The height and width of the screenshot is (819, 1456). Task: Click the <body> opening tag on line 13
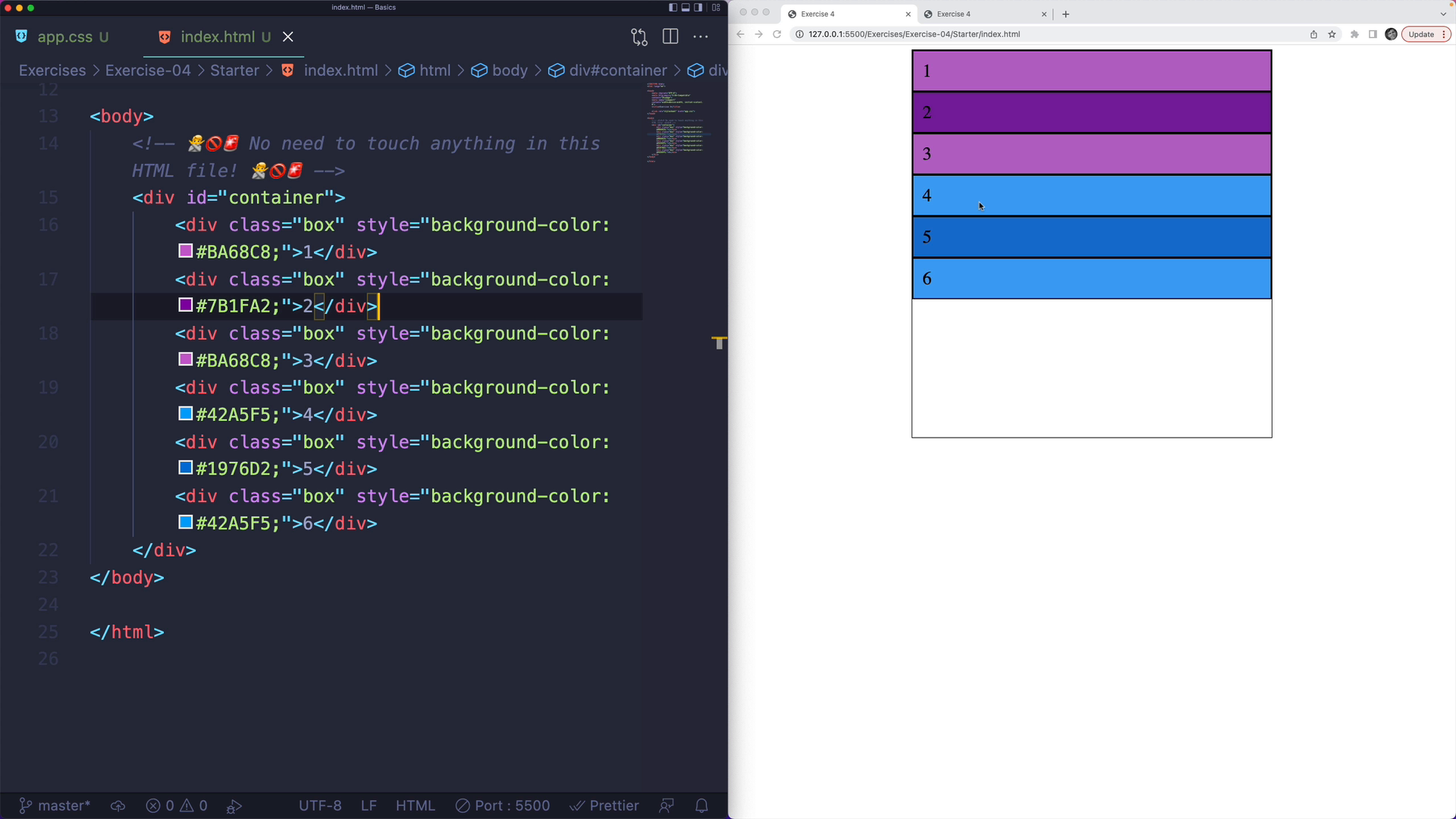click(x=121, y=116)
